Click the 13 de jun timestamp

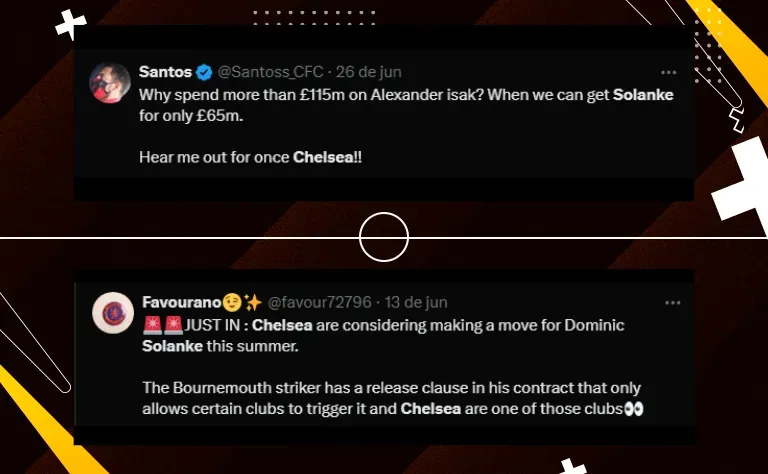tap(416, 302)
